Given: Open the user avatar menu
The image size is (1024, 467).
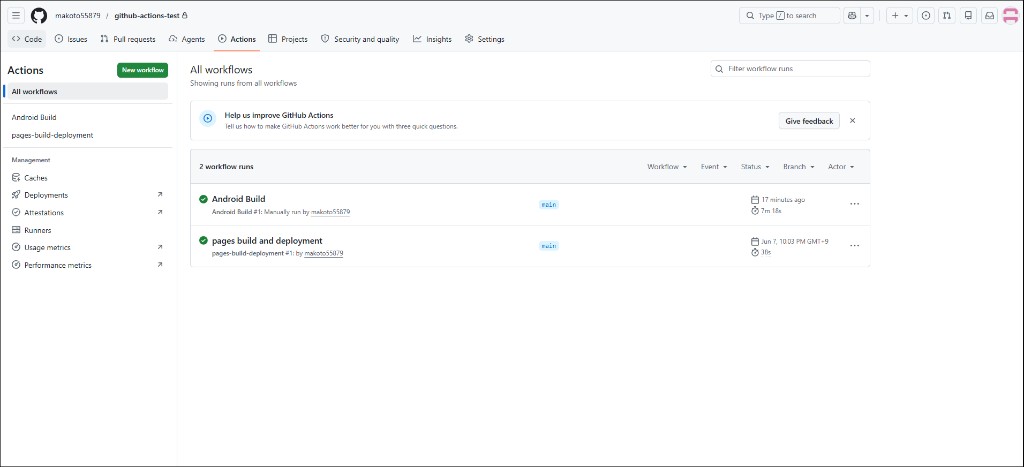Looking at the screenshot, I should [x=1010, y=16].
